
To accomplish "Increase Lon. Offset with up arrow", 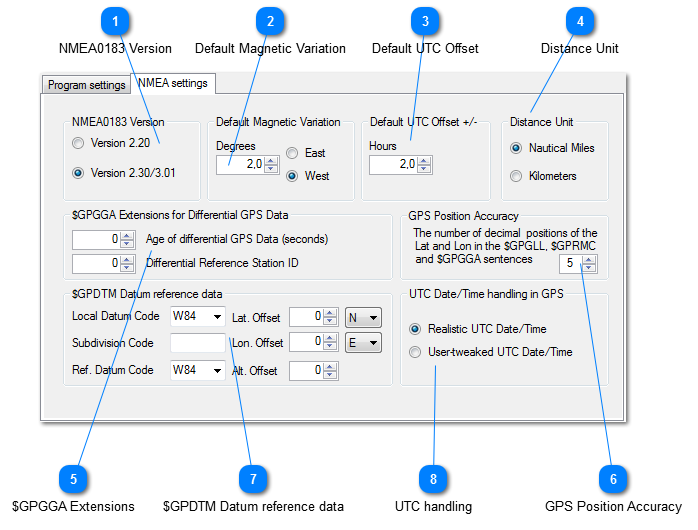I will [330, 338].
